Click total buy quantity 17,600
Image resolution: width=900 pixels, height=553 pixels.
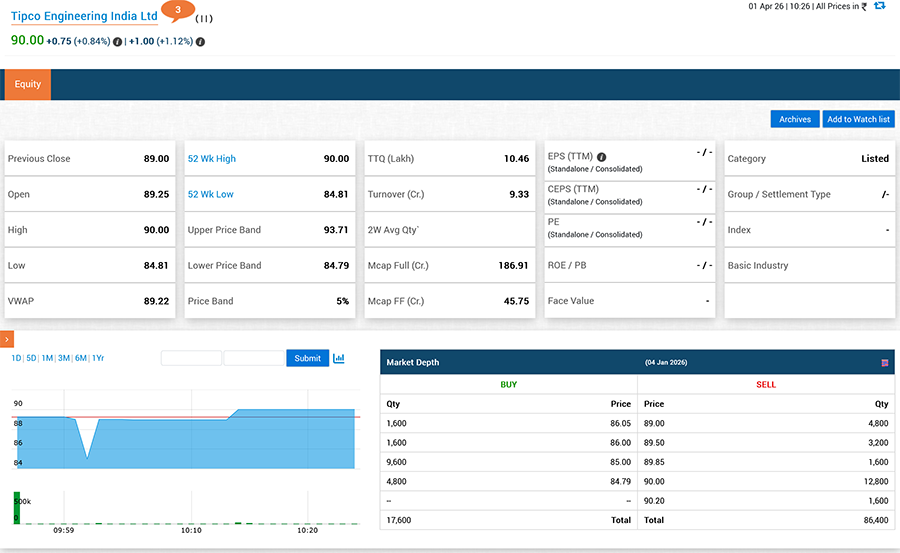(398, 520)
